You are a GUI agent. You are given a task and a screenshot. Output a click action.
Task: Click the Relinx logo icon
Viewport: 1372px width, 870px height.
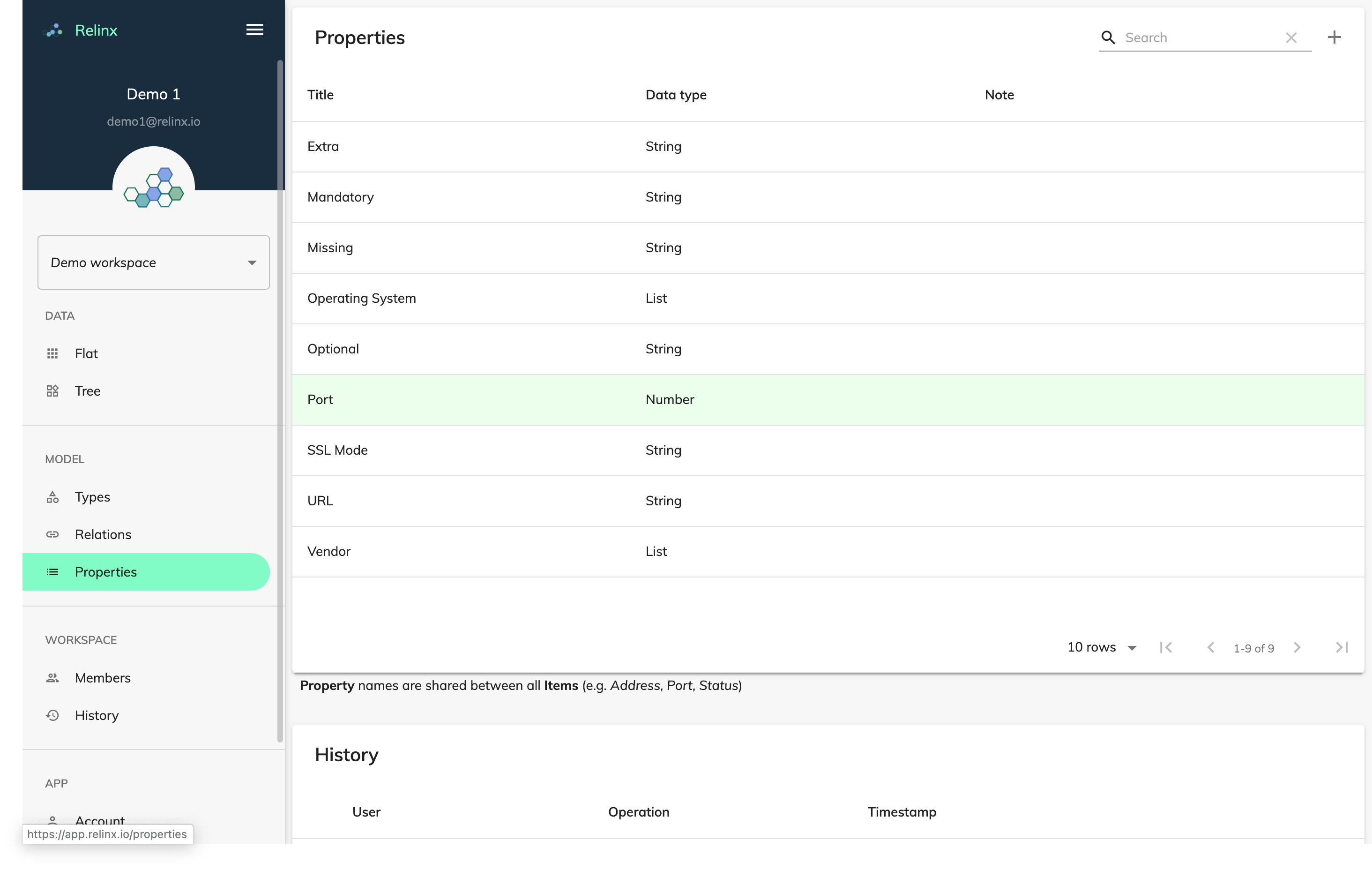(x=53, y=30)
